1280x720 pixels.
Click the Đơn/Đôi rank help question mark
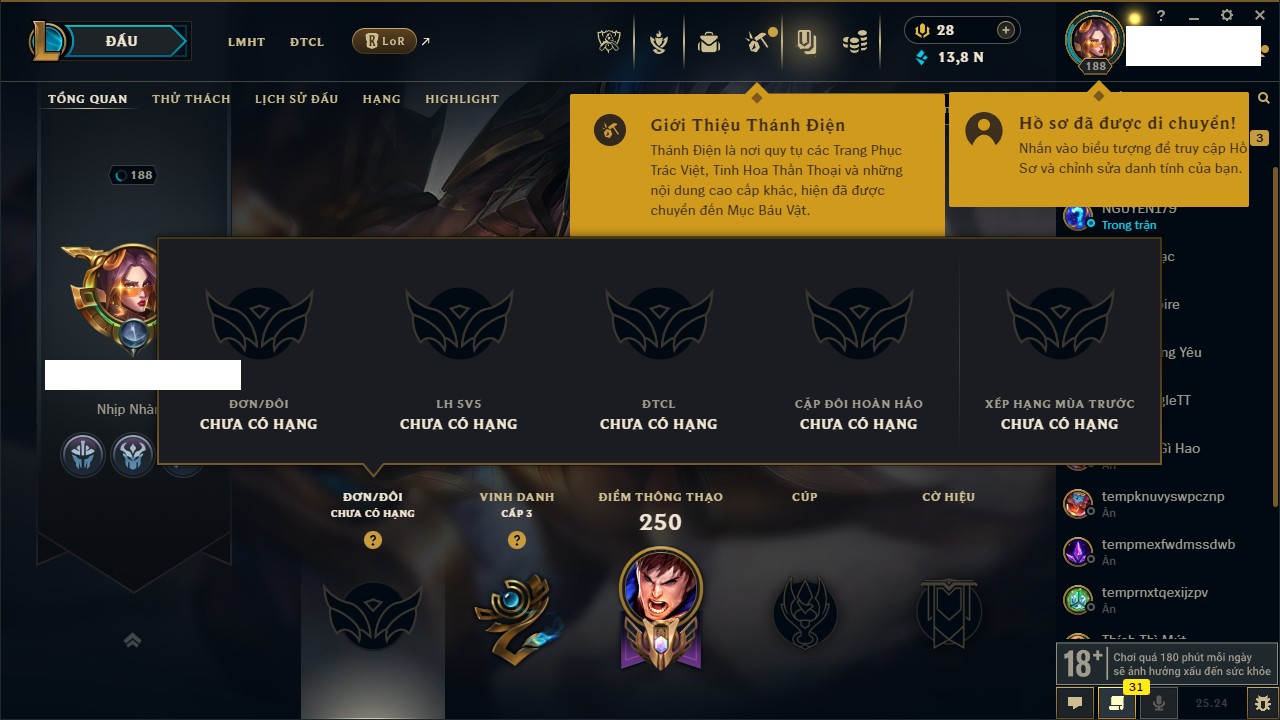point(373,540)
